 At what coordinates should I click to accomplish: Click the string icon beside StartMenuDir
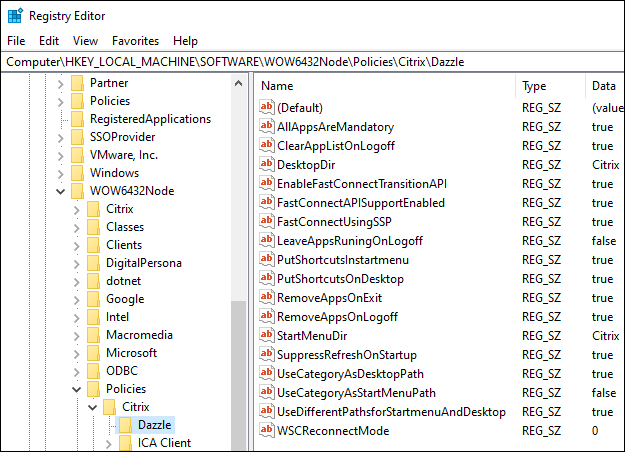267,336
